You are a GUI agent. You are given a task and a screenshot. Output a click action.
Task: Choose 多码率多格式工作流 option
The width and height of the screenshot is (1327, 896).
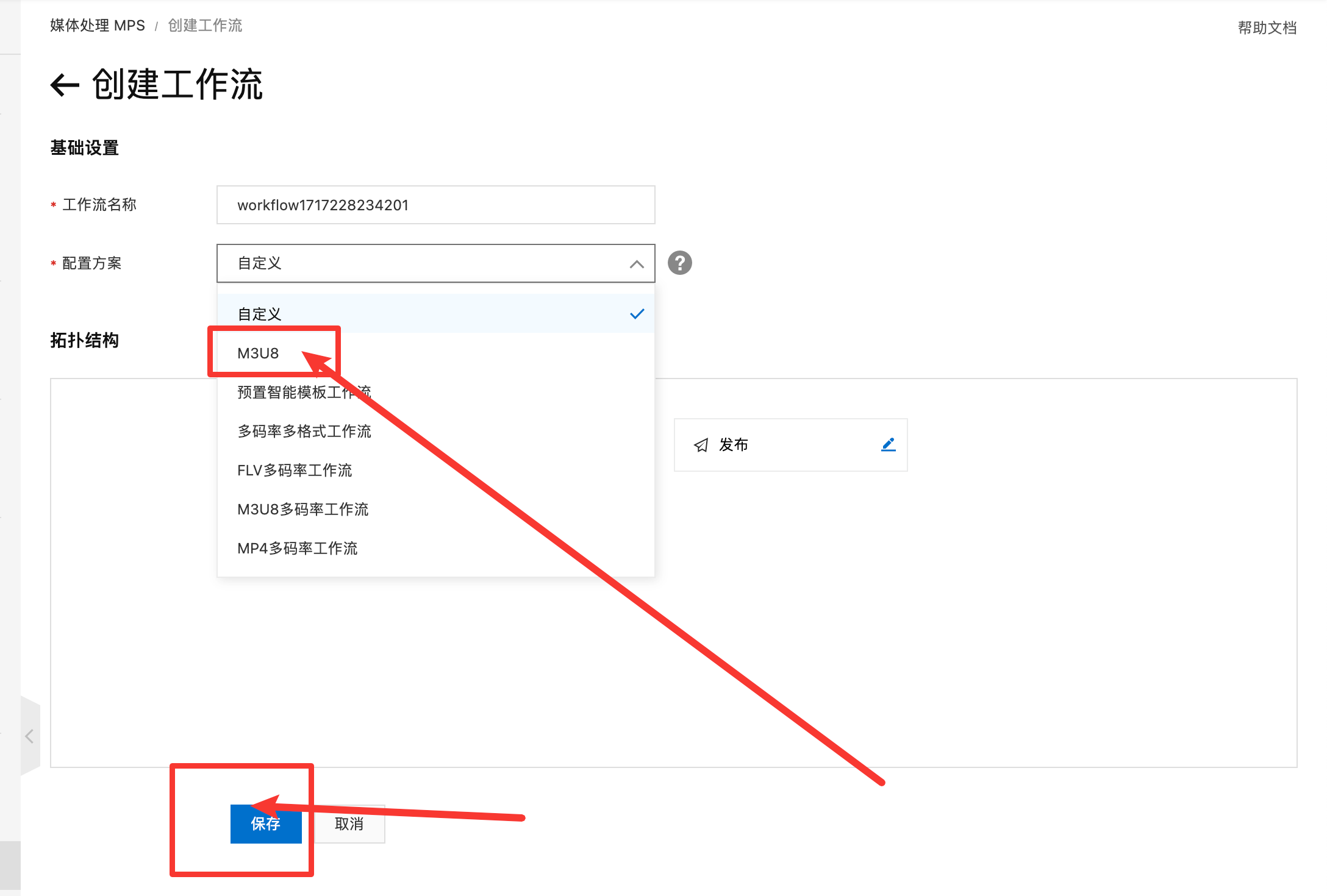click(x=304, y=431)
